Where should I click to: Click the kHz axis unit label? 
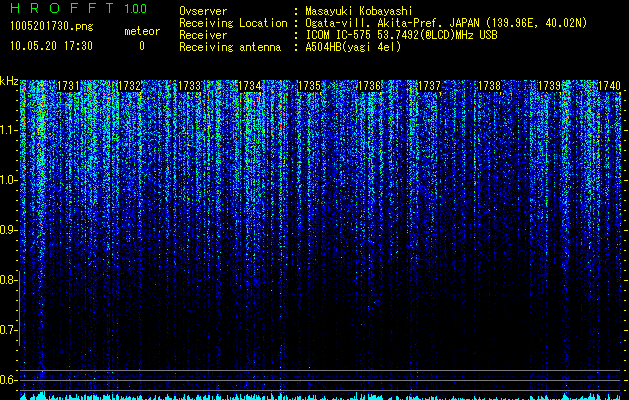[10, 81]
